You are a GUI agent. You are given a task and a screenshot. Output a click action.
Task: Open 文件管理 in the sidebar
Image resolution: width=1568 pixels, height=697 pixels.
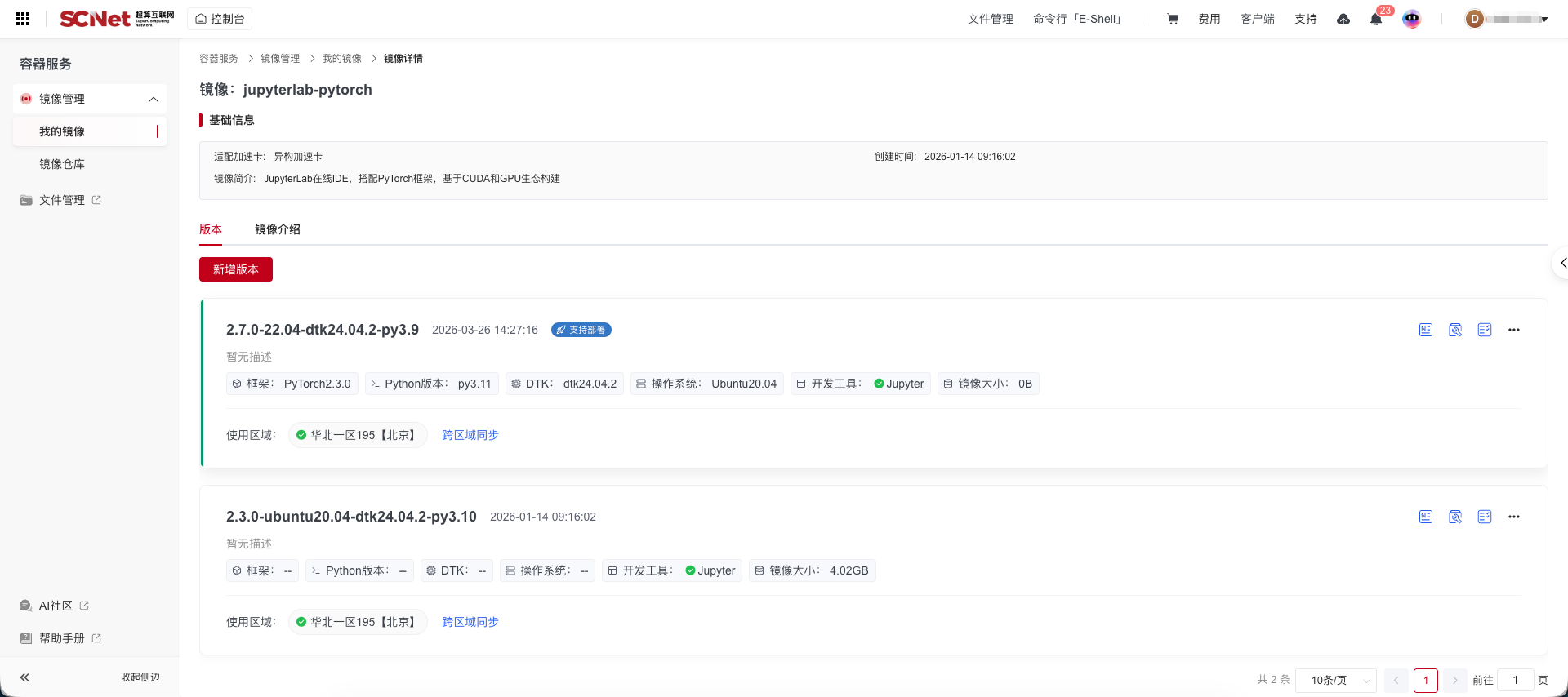point(61,200)
